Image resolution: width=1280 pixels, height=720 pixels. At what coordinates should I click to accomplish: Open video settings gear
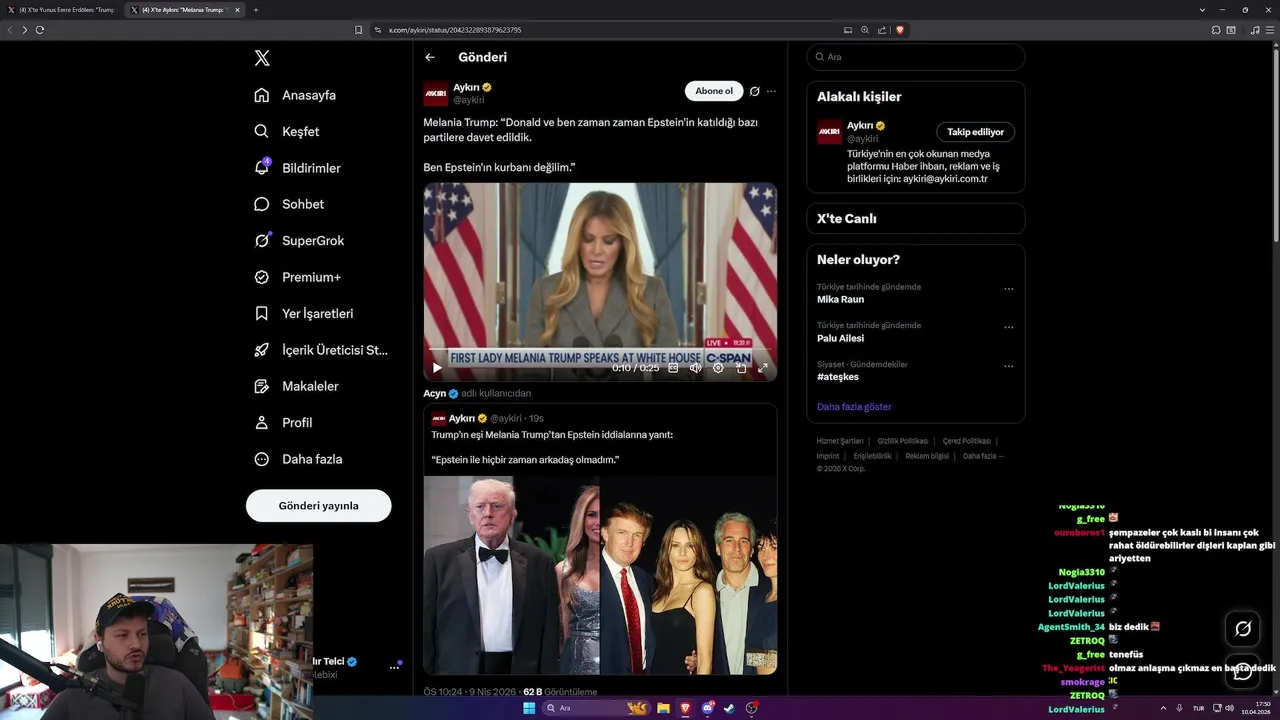tap(718, 368)
